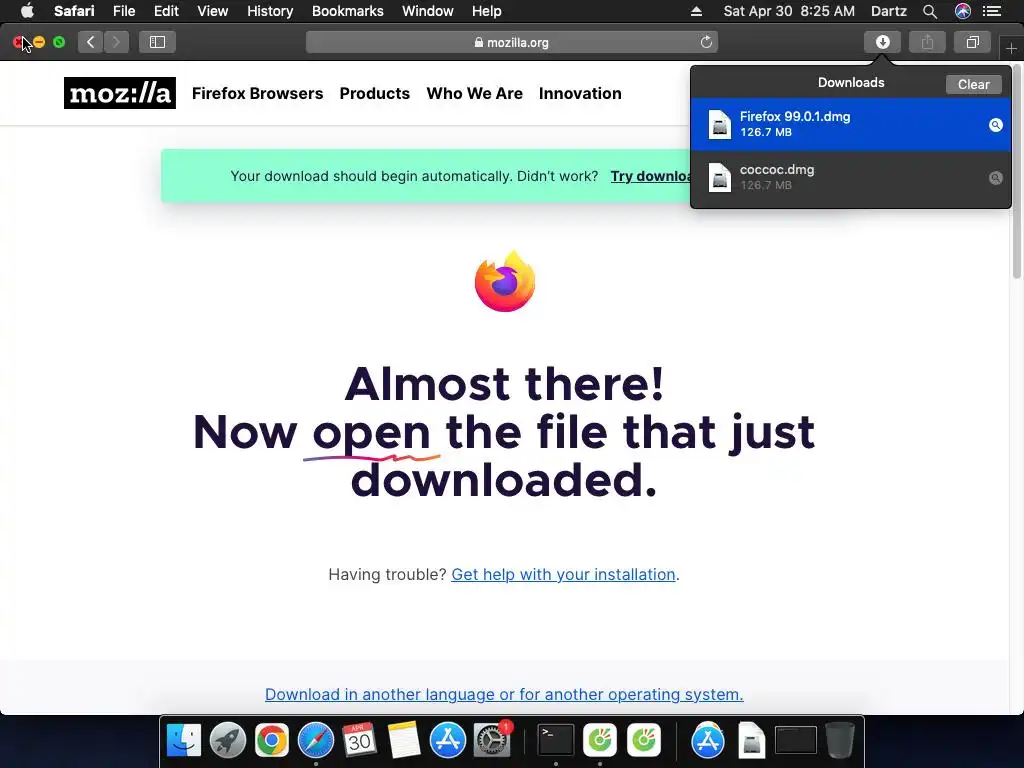
Task: Expand the Innovation navigation menu
Action: [x=580, y=93]
